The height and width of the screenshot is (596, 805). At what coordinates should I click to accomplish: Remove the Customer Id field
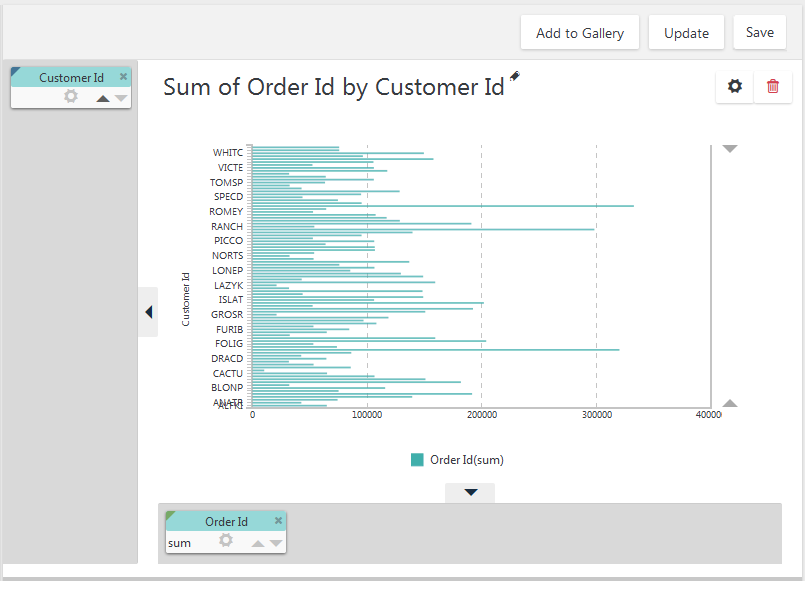tap(123, 76)
